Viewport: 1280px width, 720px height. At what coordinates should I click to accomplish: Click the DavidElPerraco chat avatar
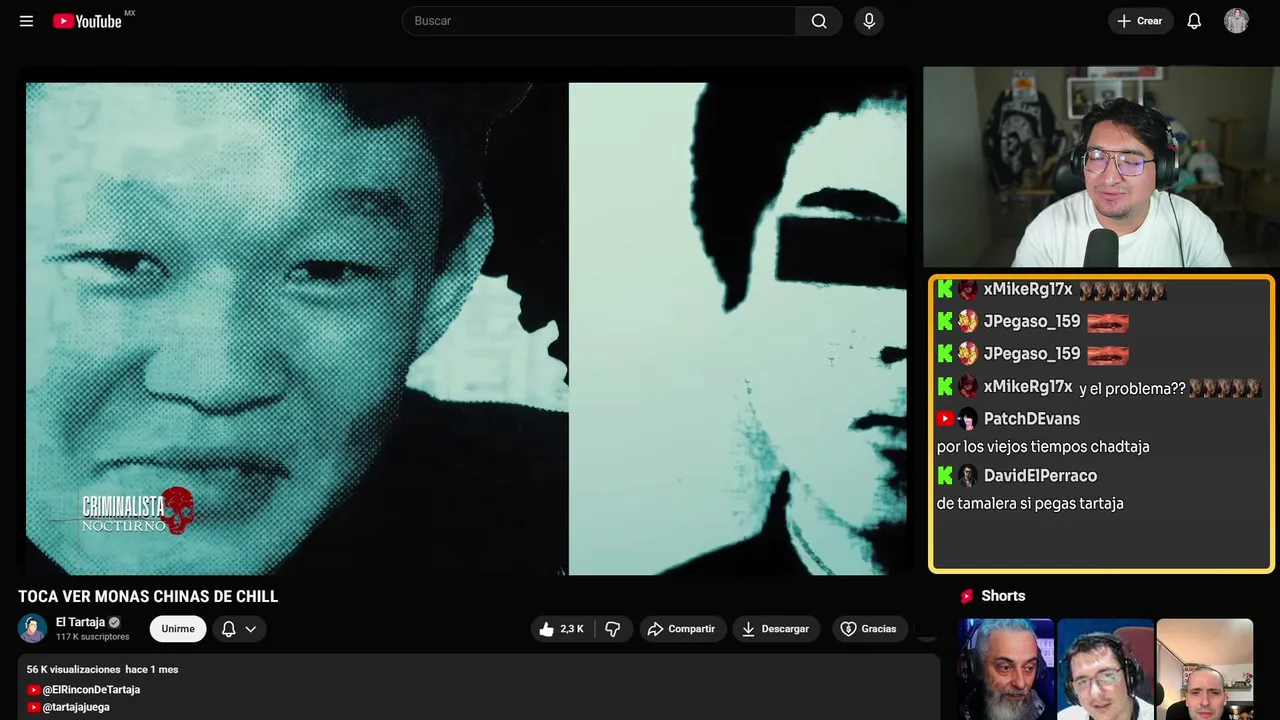[968, 476]
